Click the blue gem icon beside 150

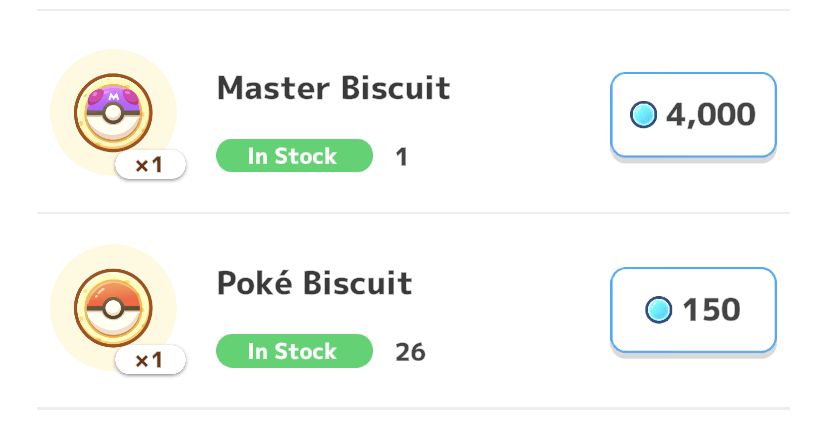tap(658, 310)
